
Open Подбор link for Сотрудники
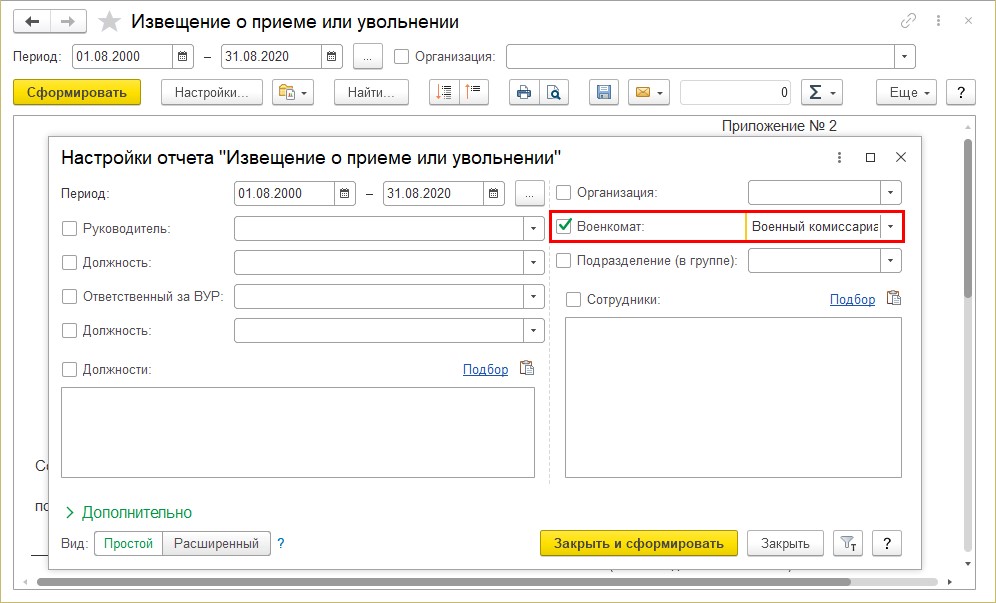tap(852, 299)
